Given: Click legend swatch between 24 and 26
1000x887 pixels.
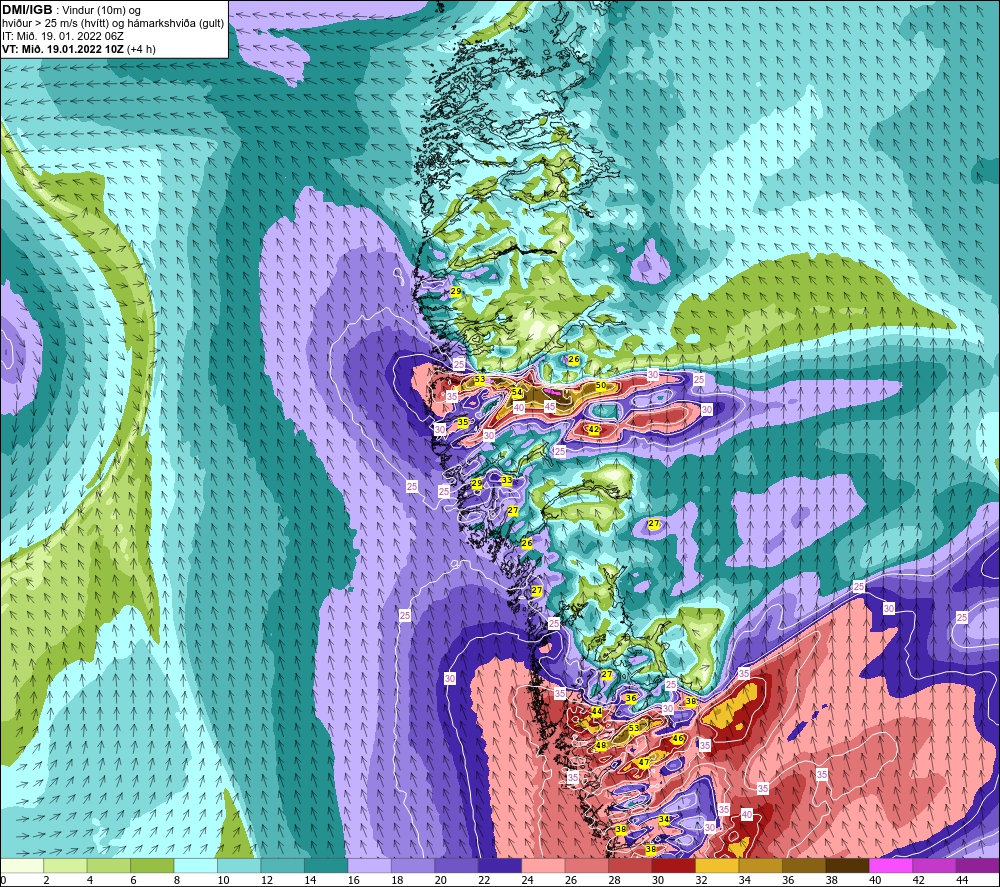Looking at the screenshot, I should click(543, 865).
